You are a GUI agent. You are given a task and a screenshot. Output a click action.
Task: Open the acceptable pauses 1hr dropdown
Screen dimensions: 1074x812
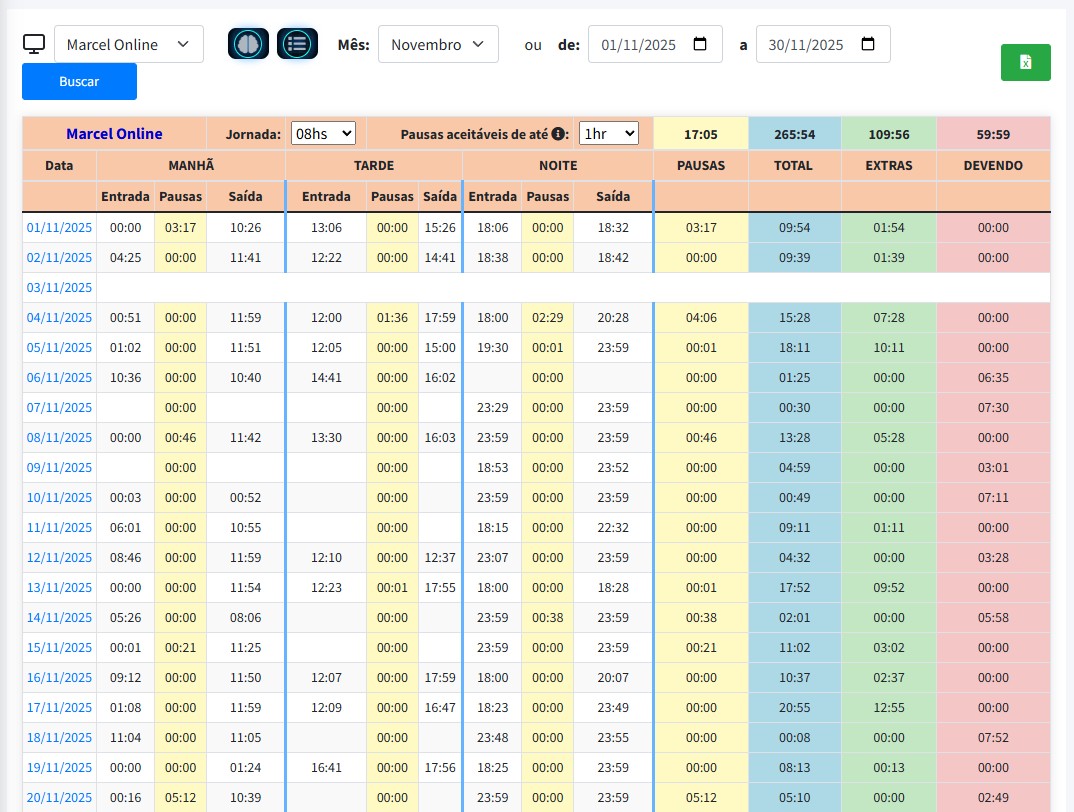pos(608,133)
